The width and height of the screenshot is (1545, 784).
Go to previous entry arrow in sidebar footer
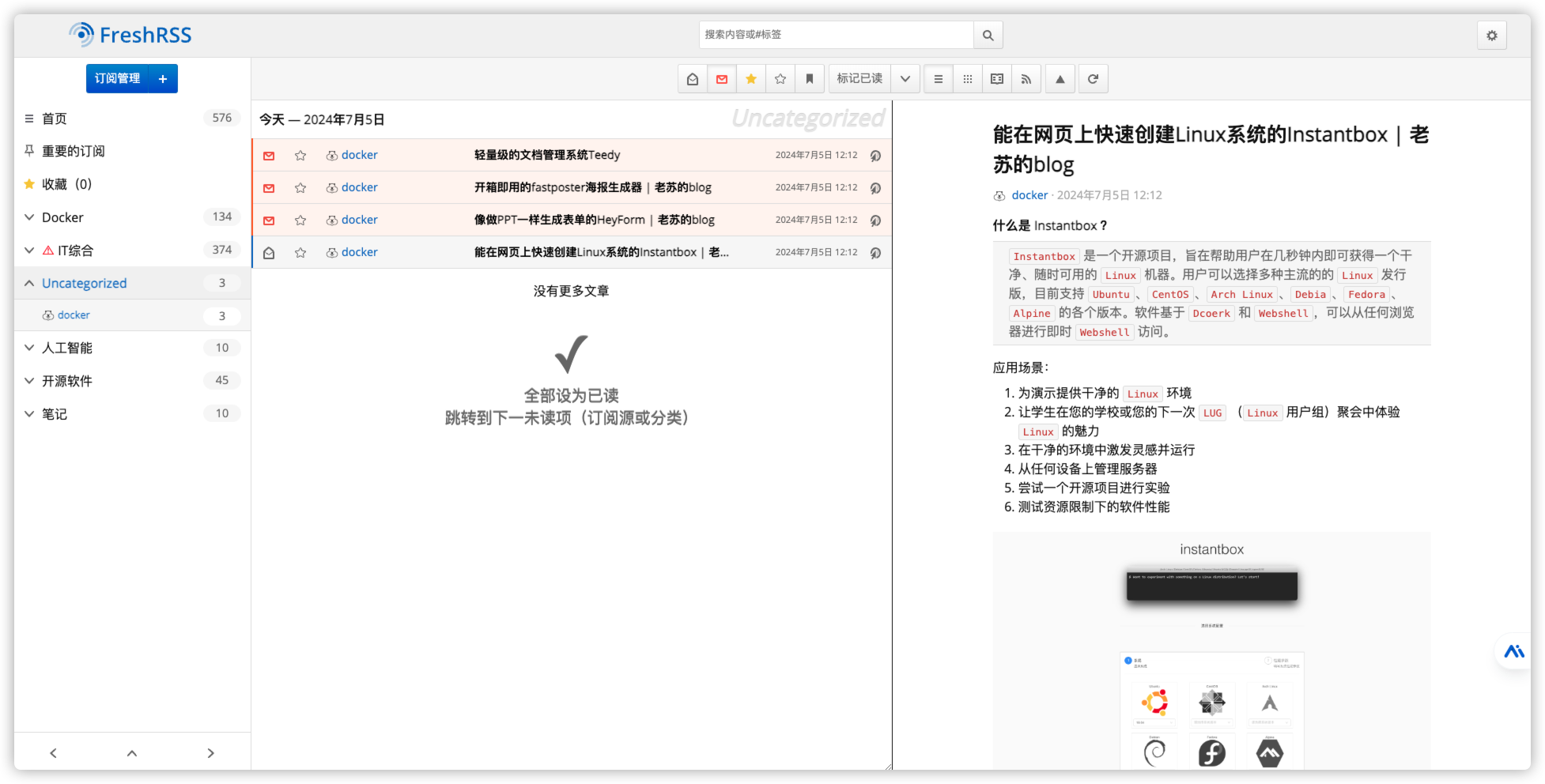pyautogui.click(x=54, y=753)
